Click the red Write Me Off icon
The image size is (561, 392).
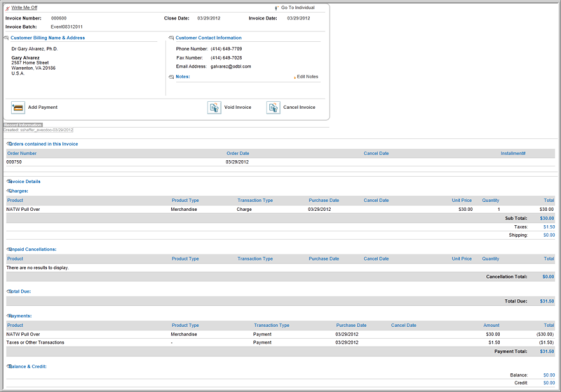coord(8,8)
